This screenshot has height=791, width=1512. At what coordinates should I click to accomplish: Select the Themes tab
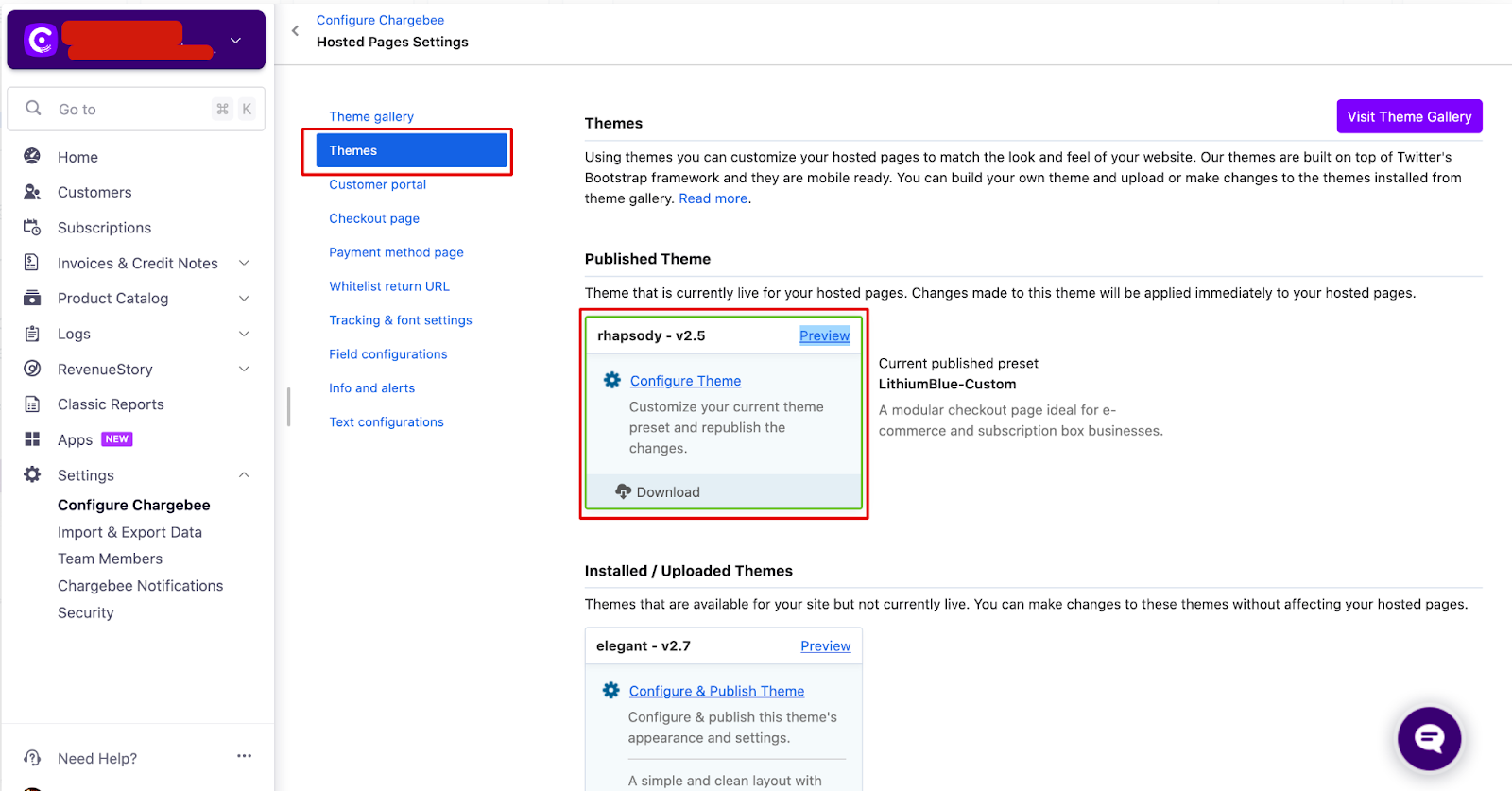click(411, 150)
